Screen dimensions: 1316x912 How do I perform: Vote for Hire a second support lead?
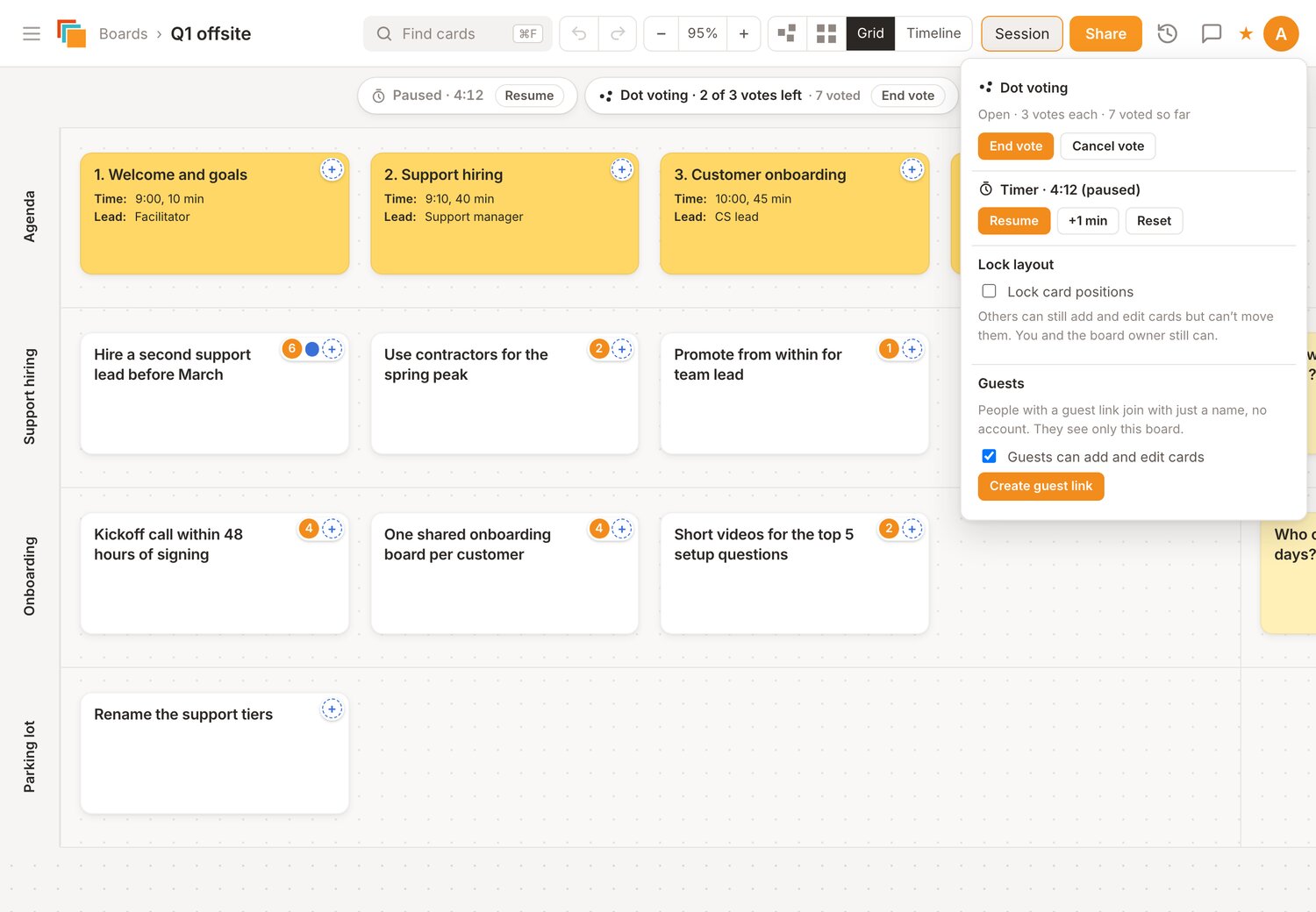(332, 349)
